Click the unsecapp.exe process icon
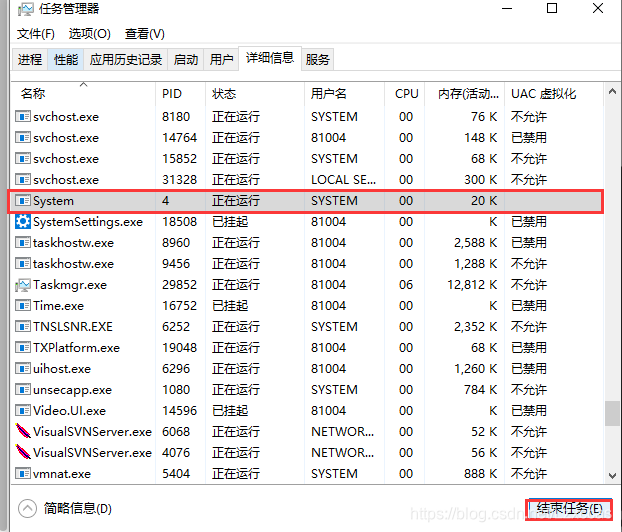The height and width of the screenshot is (532, 622). click(23, 390)
